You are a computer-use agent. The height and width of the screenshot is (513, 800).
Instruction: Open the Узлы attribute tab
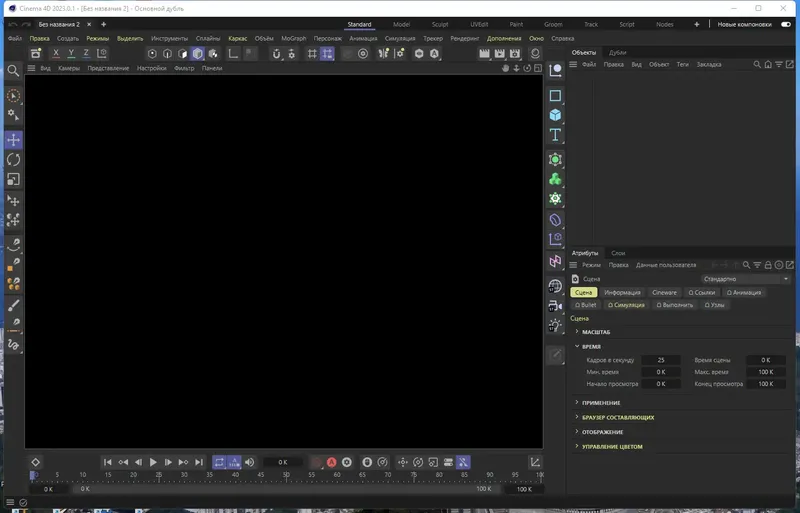pos(714,305)
